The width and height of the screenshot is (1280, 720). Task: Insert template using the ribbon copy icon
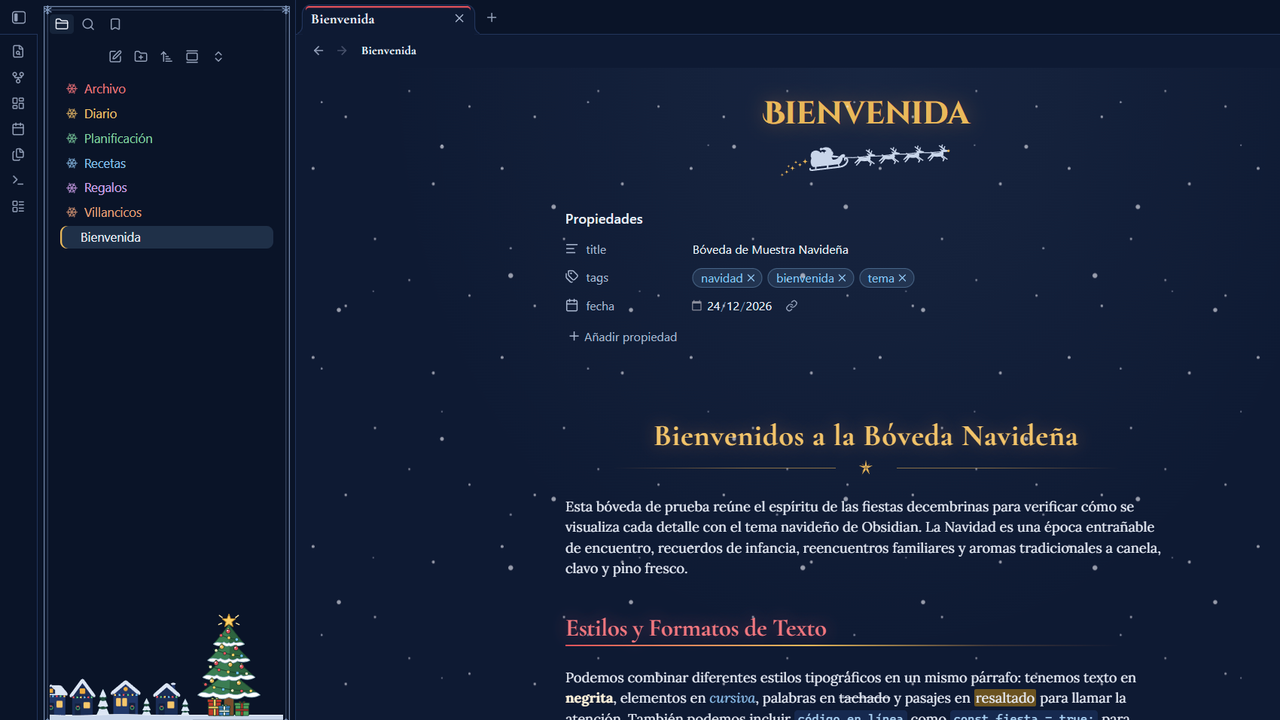click(x=18, y=155)
